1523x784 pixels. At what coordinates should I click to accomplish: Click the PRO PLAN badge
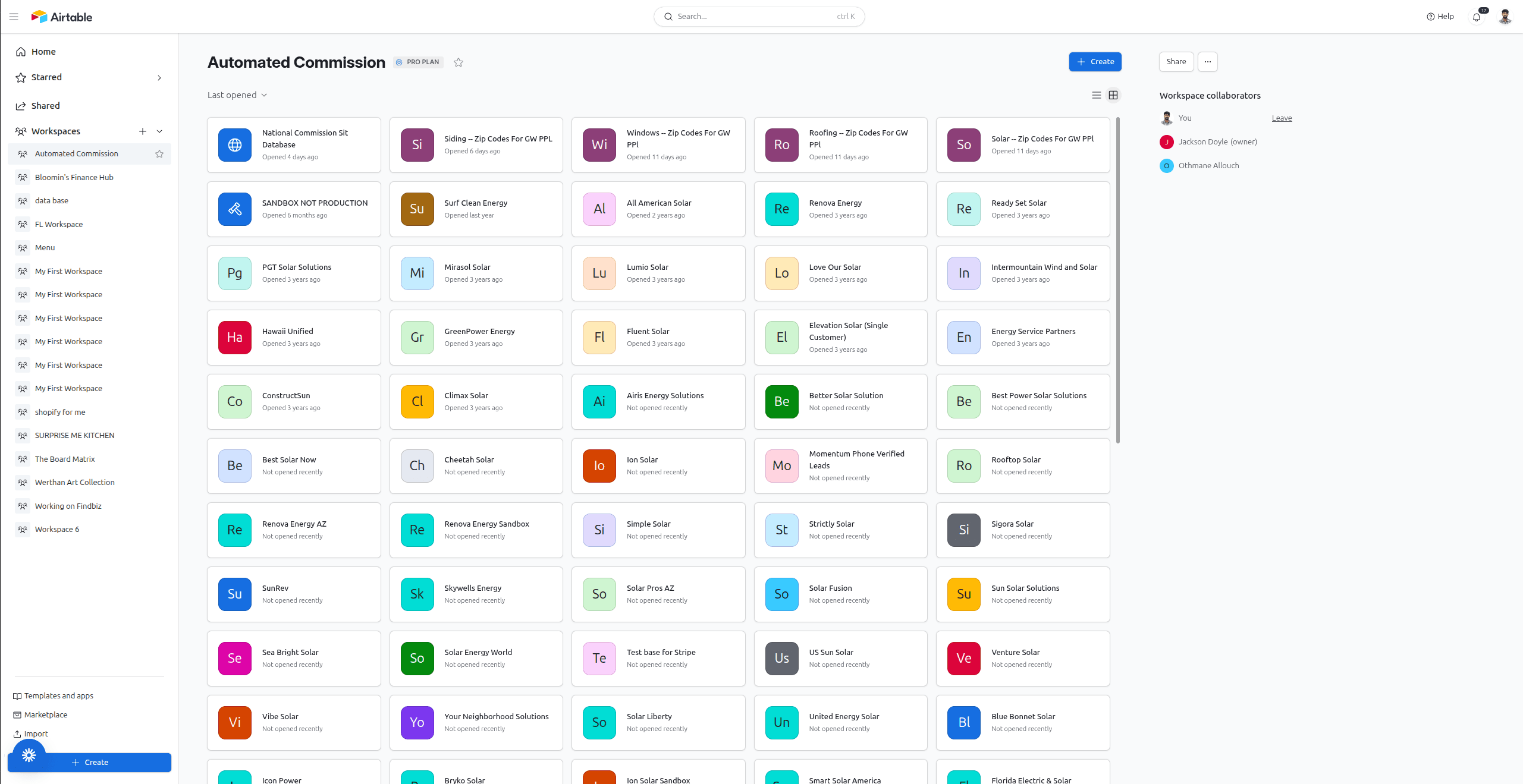(x=418, y=62)
